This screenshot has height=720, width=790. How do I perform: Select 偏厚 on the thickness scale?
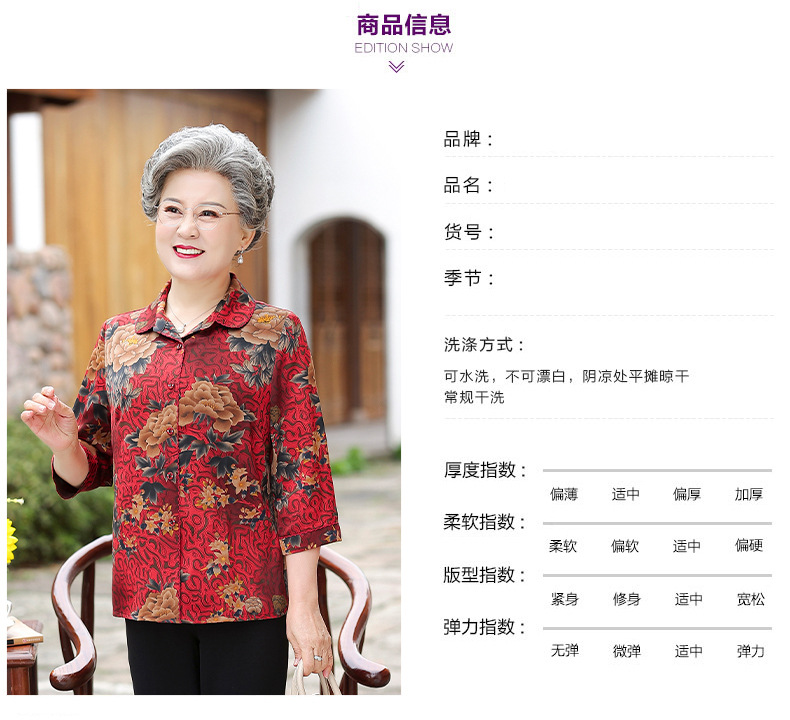coord(687,494)
